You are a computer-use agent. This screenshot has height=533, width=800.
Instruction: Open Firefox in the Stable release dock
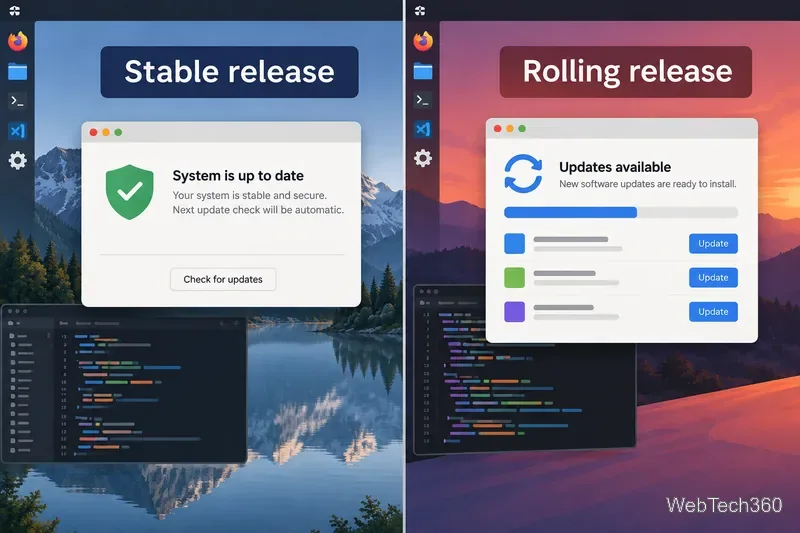pos(18,41)
